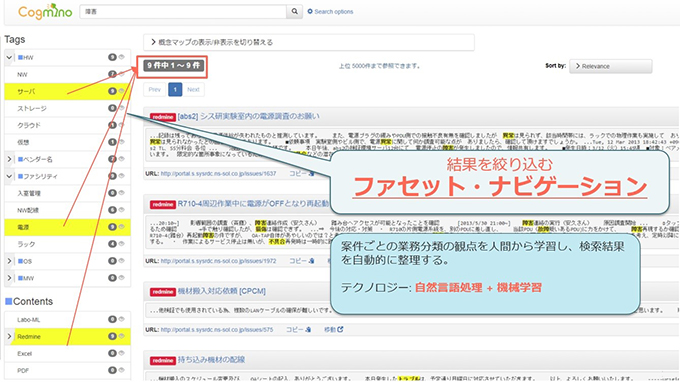Copy the URL for issues/1637

point(301,173)
